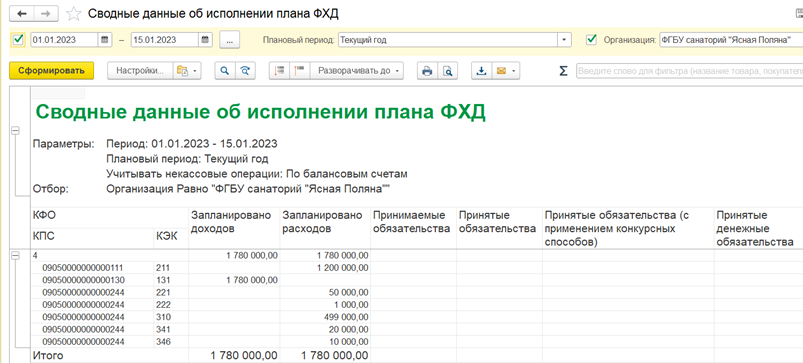Select the 20 000,00 expense cell
The width and height of the screenshot is (803, 363).
pos(325,329)
